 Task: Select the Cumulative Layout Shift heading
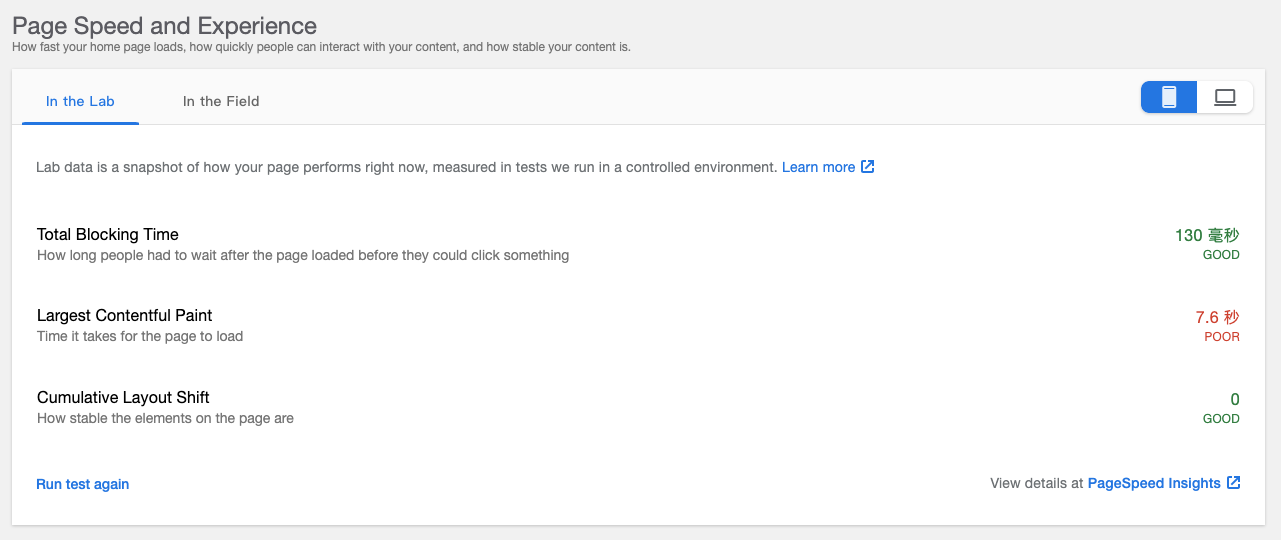pyautogui.click(x=123, y=397)
